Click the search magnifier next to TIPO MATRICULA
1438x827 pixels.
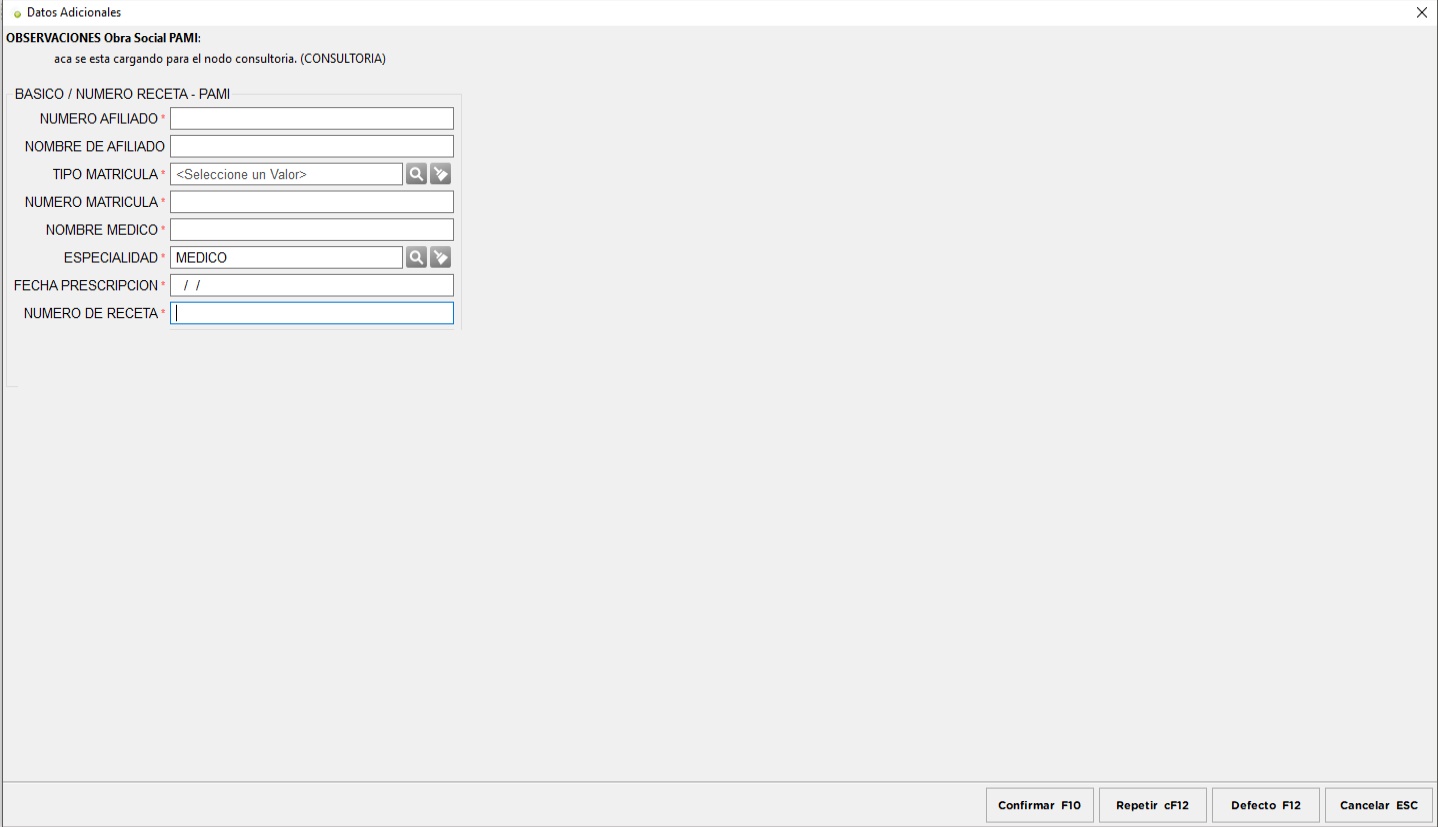tap(415, 174)
